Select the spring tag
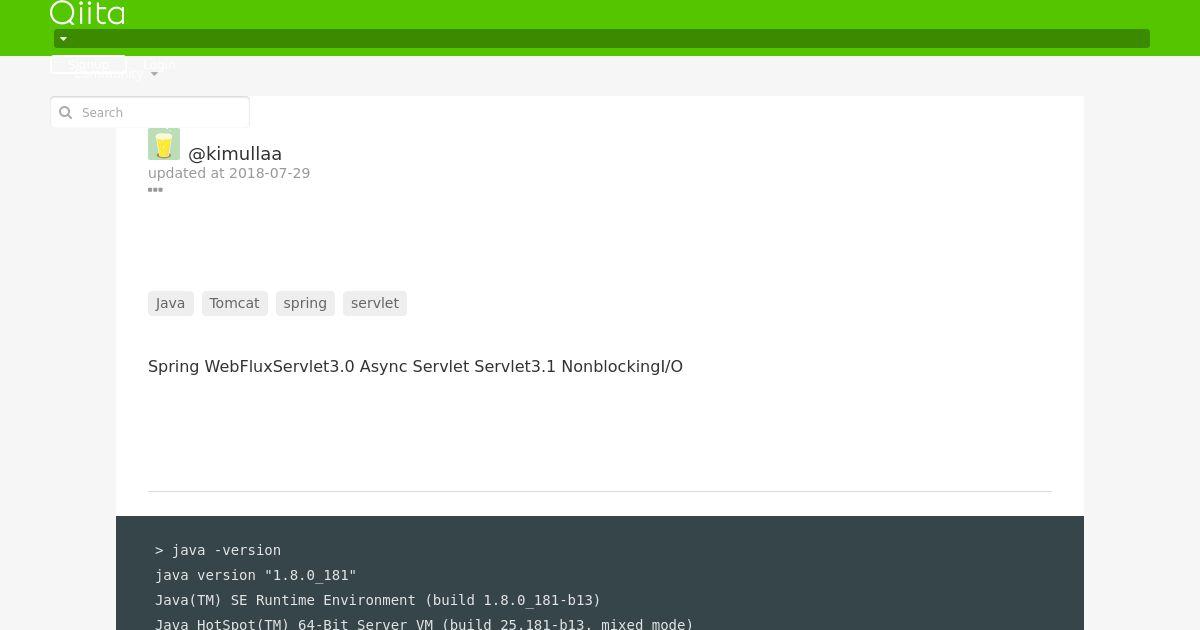 point(305,303)
